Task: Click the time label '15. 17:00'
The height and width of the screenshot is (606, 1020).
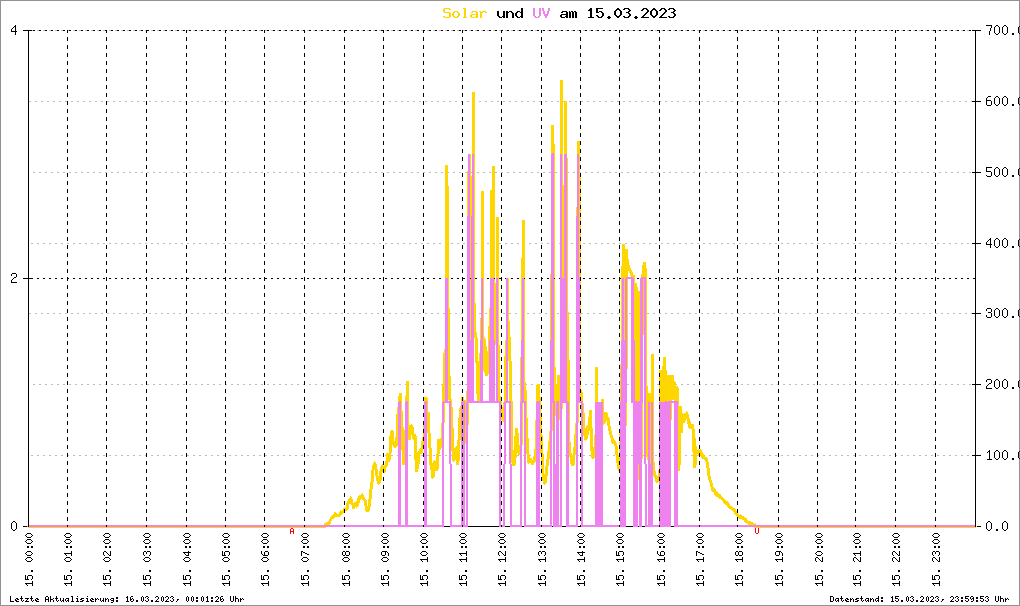Action: click(x=700, y=559)
